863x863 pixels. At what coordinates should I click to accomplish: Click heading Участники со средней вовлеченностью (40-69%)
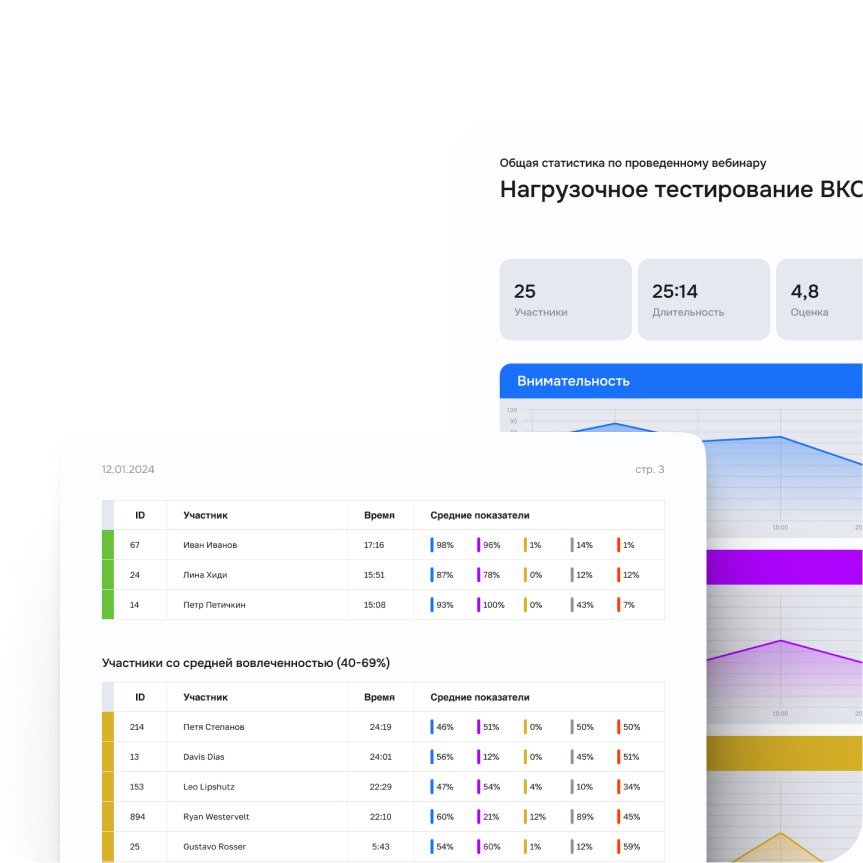(246, 663)
